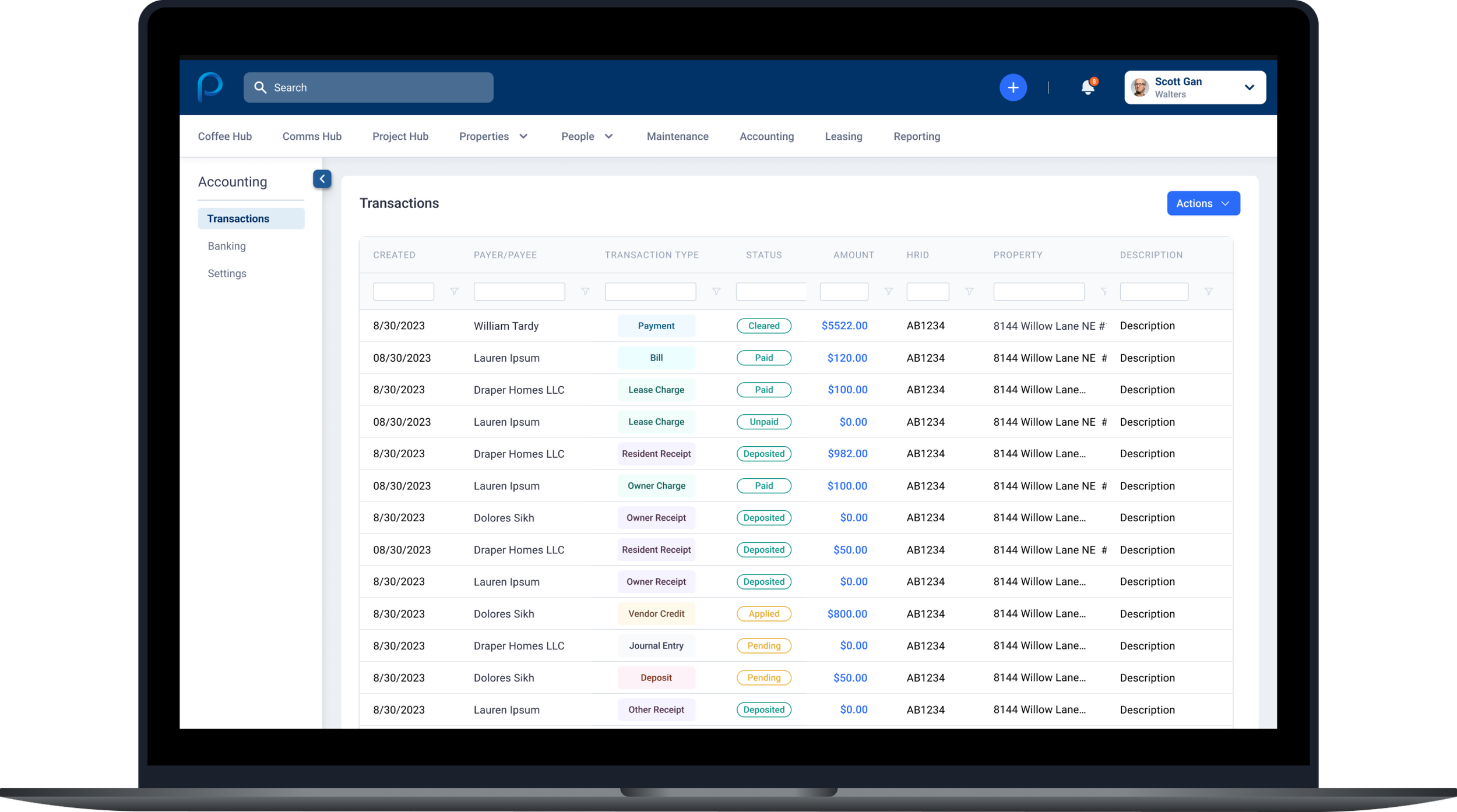
Task: Open the Maintenance tab
Action: [677, 136]
